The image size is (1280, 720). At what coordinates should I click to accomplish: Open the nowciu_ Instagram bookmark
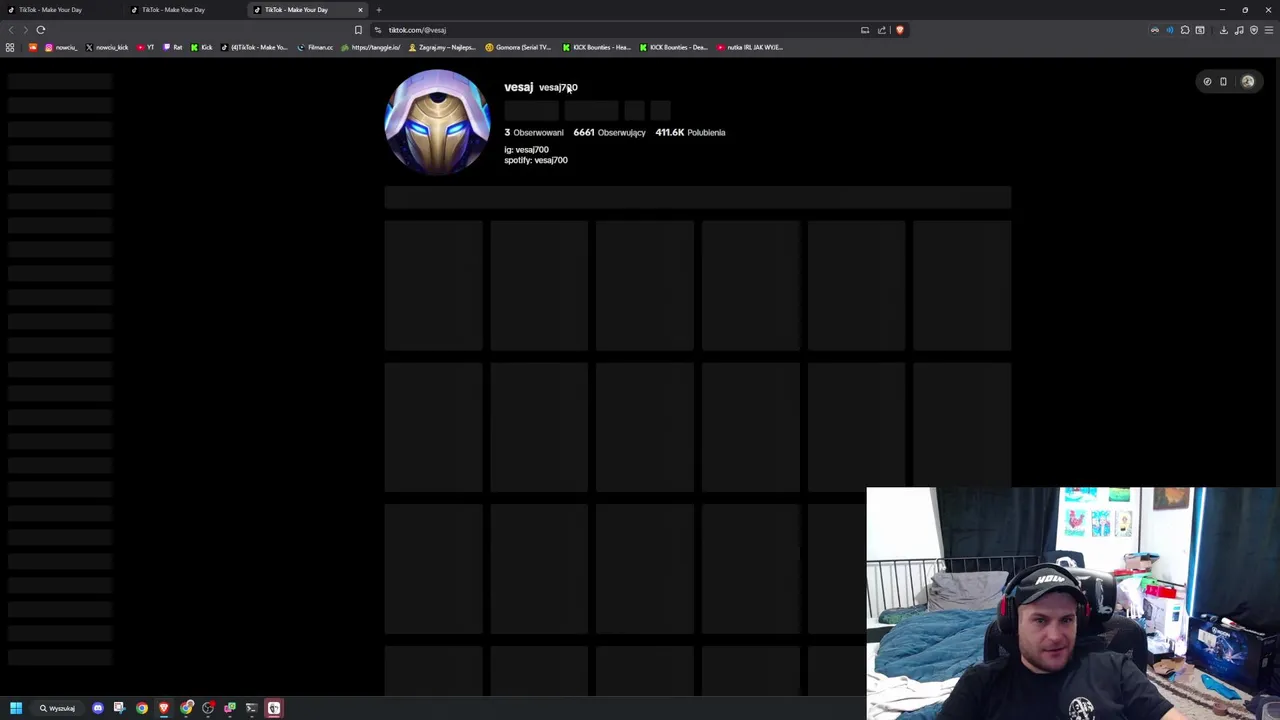tap(60, 47)
